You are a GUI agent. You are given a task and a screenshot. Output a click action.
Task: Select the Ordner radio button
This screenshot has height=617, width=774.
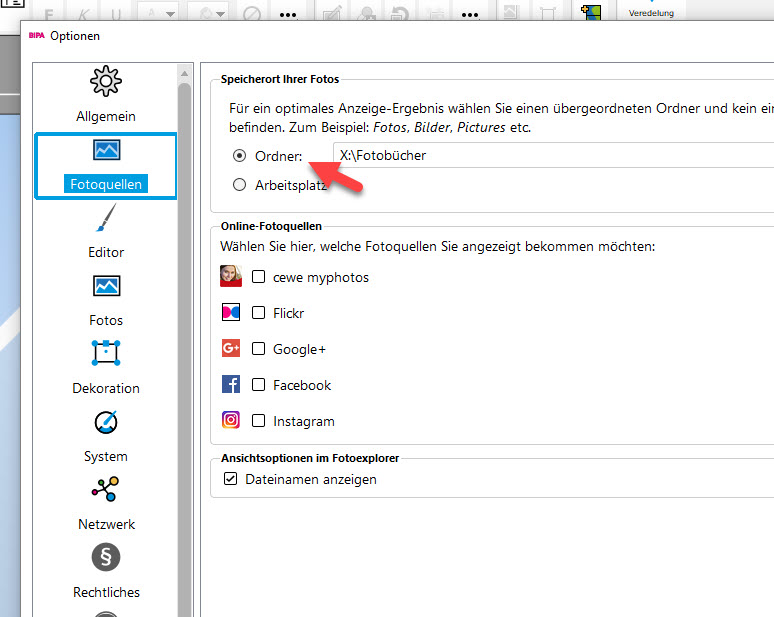[239, 156]
